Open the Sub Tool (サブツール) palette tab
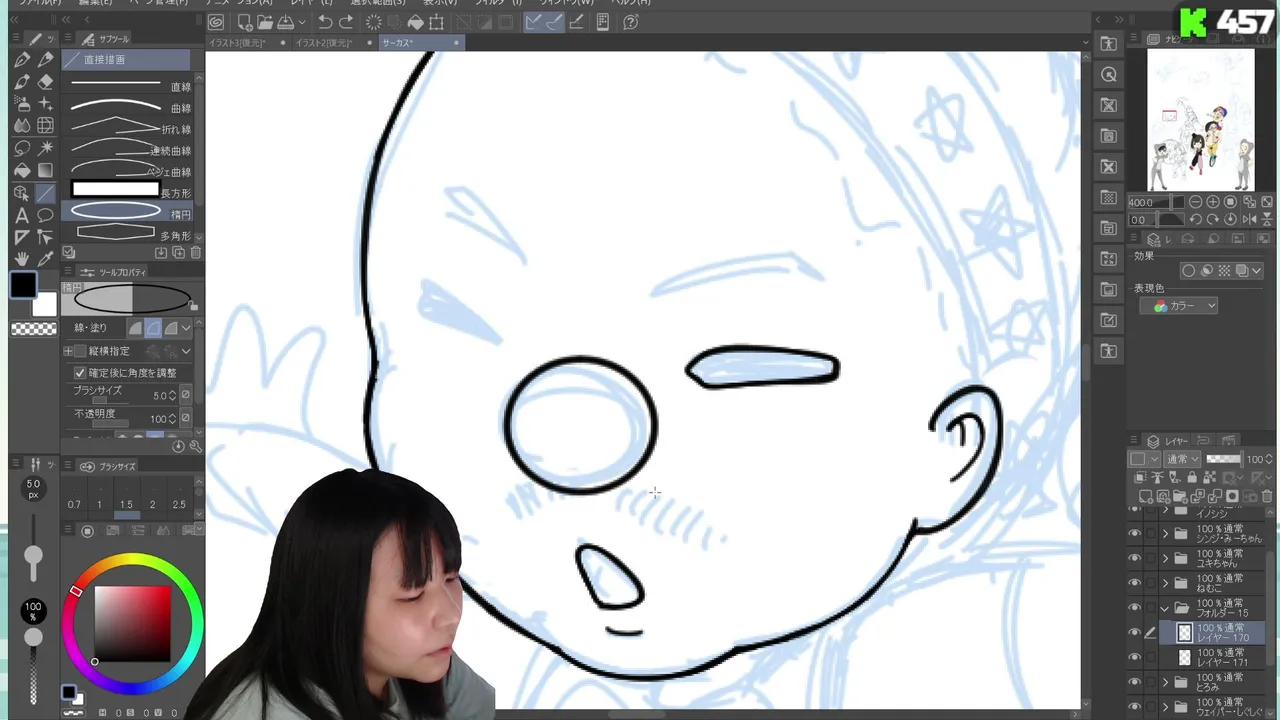Screen dimensions: 1280x720 coord(105,39)
